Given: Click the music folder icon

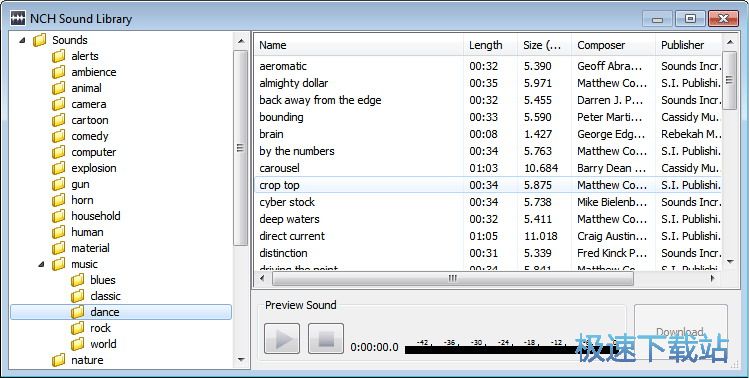Looking at the screenshot, I should [59, 264].
